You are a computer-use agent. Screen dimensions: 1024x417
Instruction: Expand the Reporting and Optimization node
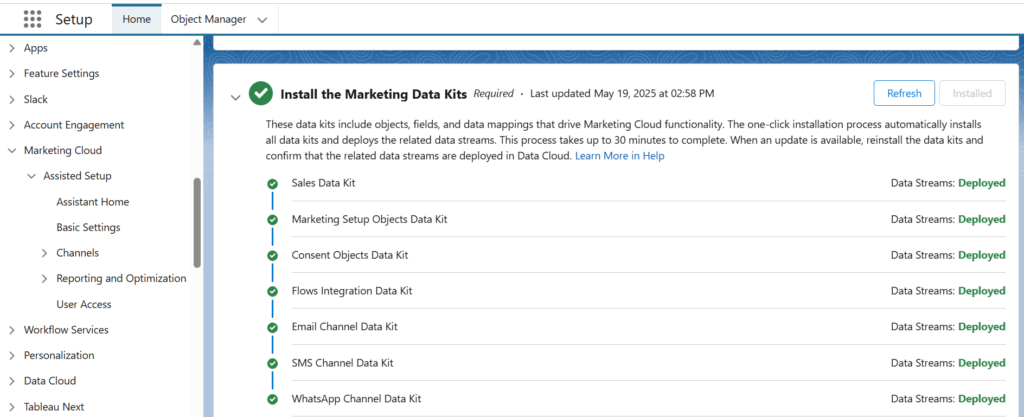click(44, 279)
